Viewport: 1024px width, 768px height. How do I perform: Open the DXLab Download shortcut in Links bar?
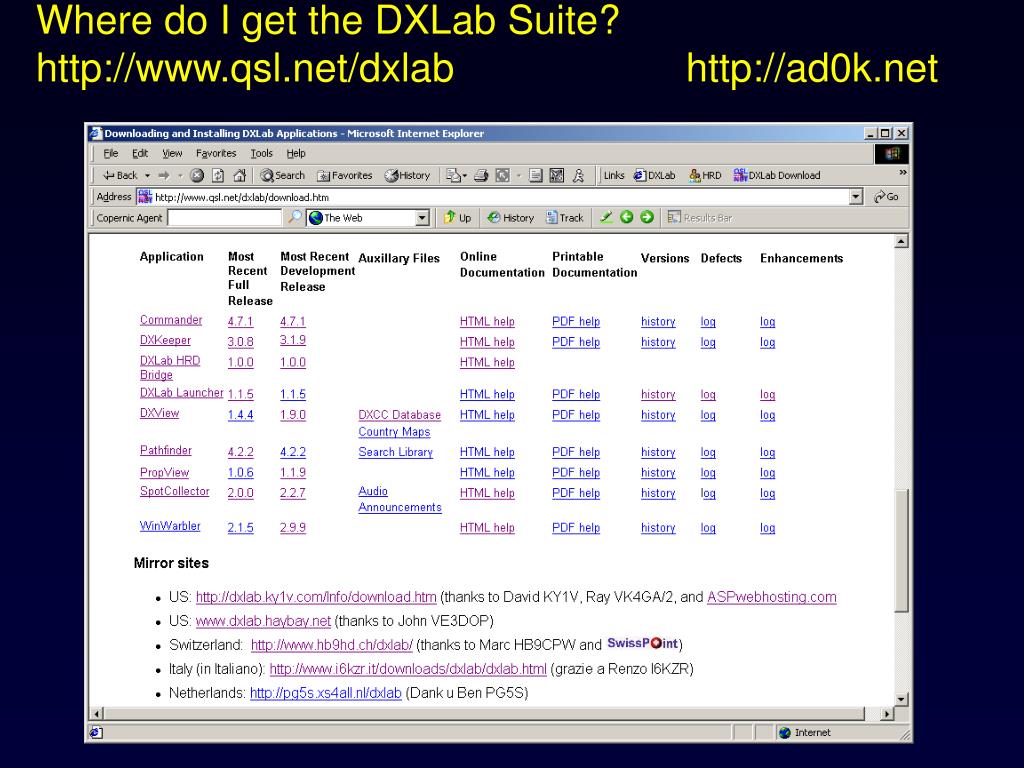coord(776,175)
